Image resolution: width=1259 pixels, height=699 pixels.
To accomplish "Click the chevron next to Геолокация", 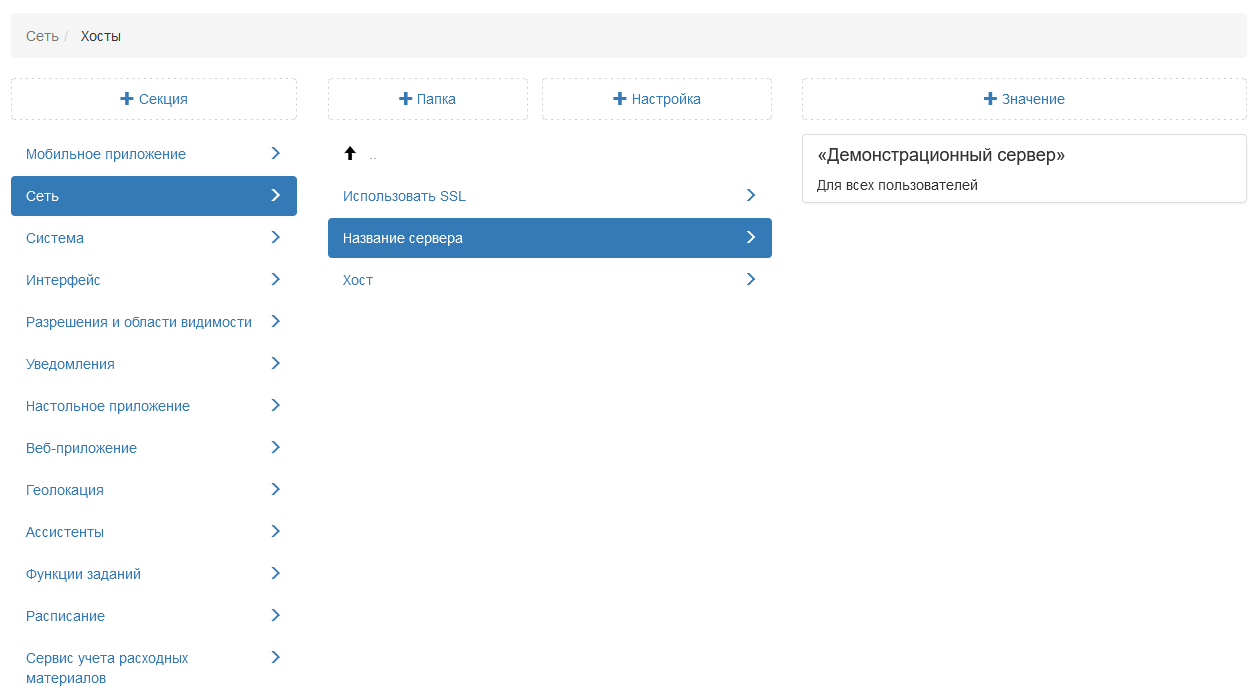I will tap(276, 490).
